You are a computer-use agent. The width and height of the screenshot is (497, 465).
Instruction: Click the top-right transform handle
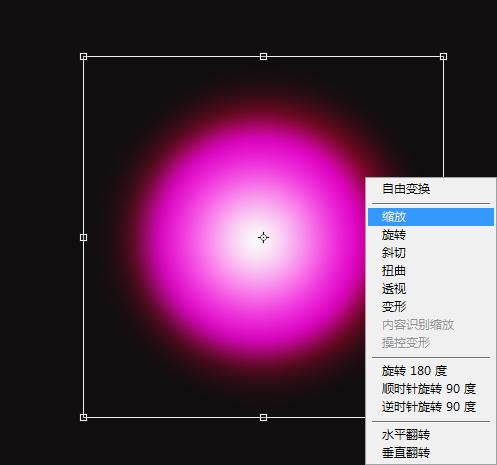443,57
